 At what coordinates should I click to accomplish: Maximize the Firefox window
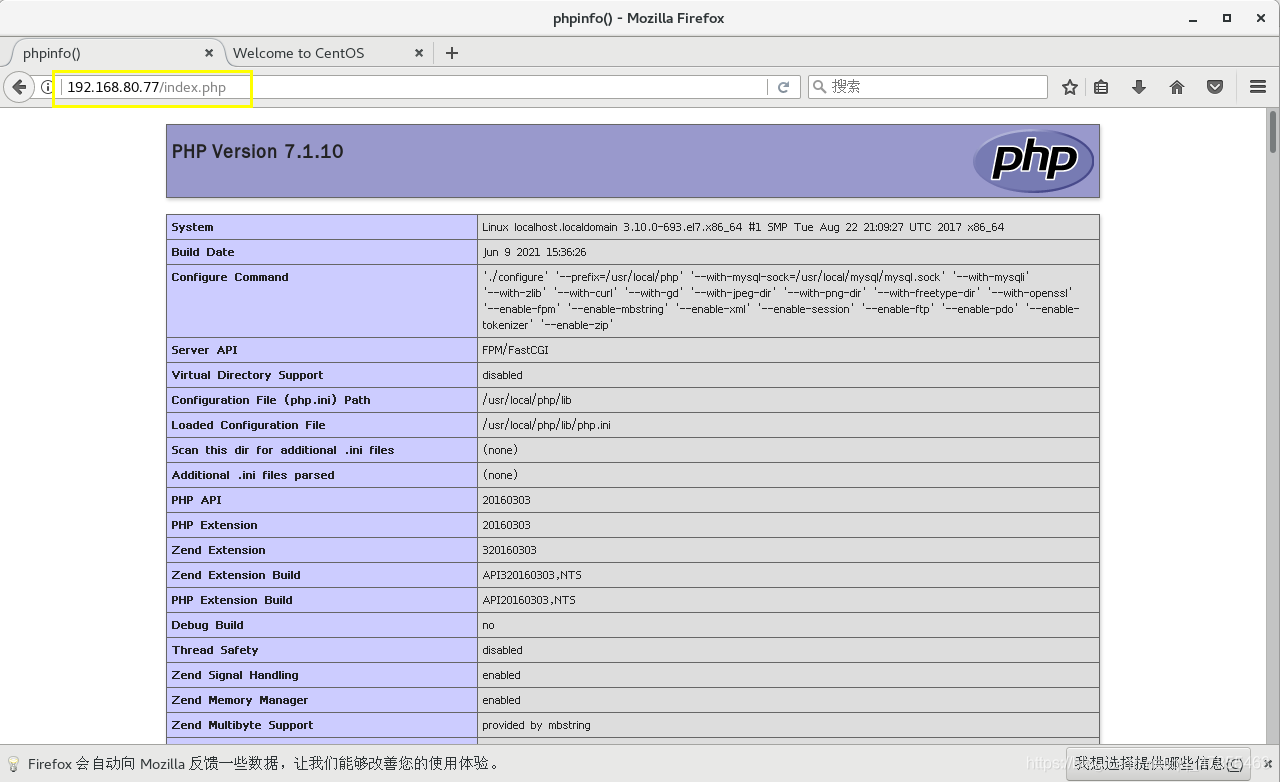1227,18
